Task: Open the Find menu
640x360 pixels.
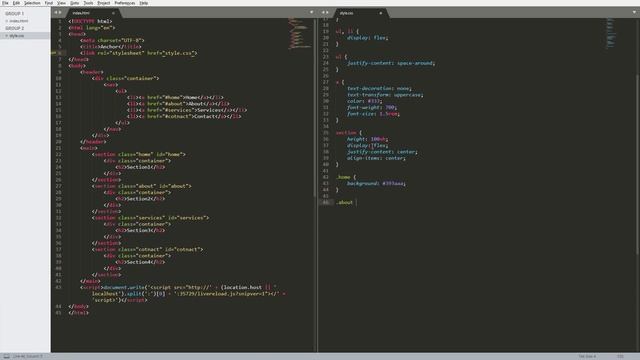Action: (49, 3)
